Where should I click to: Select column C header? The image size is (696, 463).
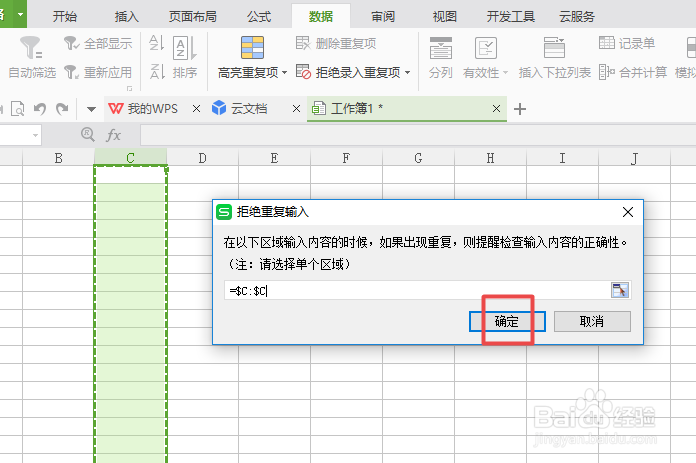130,158
